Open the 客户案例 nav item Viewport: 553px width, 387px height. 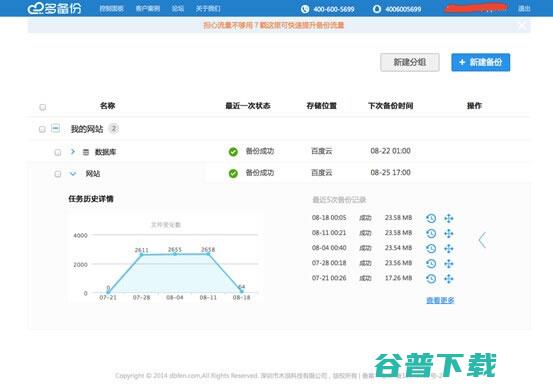(148, 8)
